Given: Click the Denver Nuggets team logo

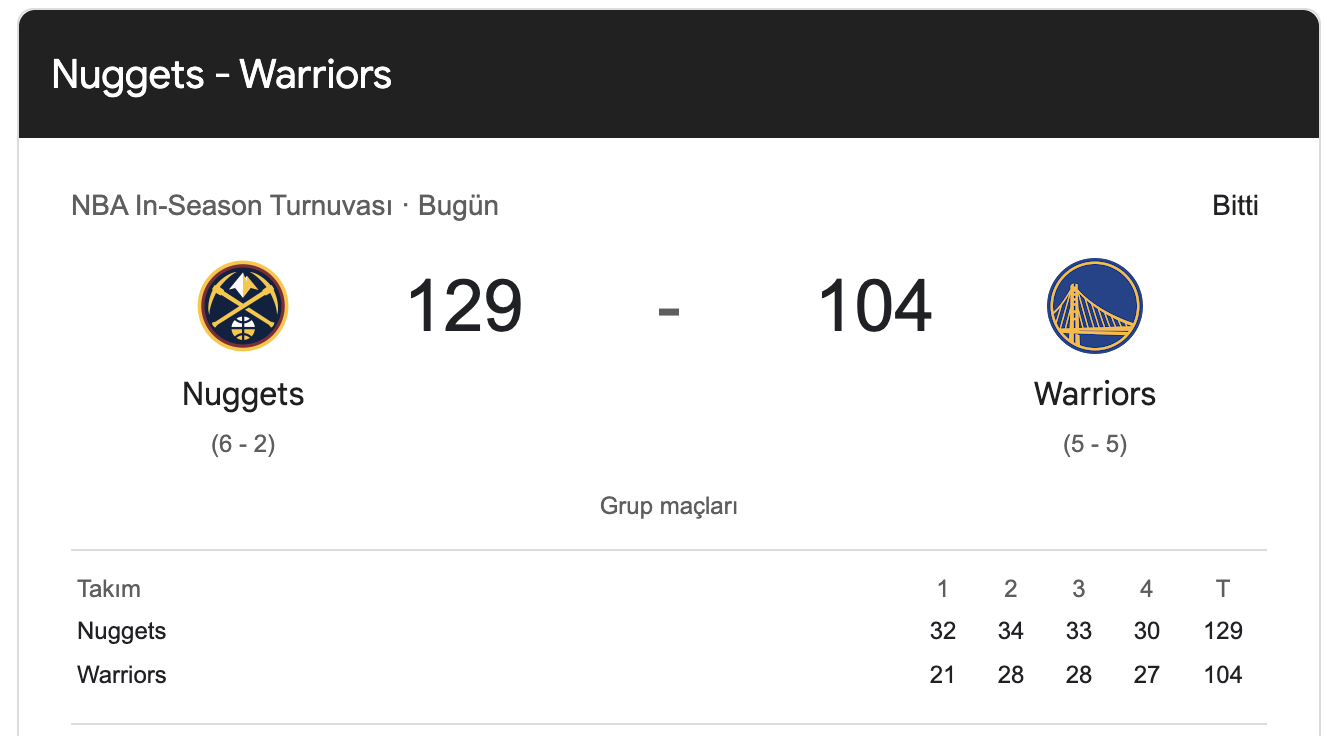Looking at the screenshot, I should (x=243, y=306).
